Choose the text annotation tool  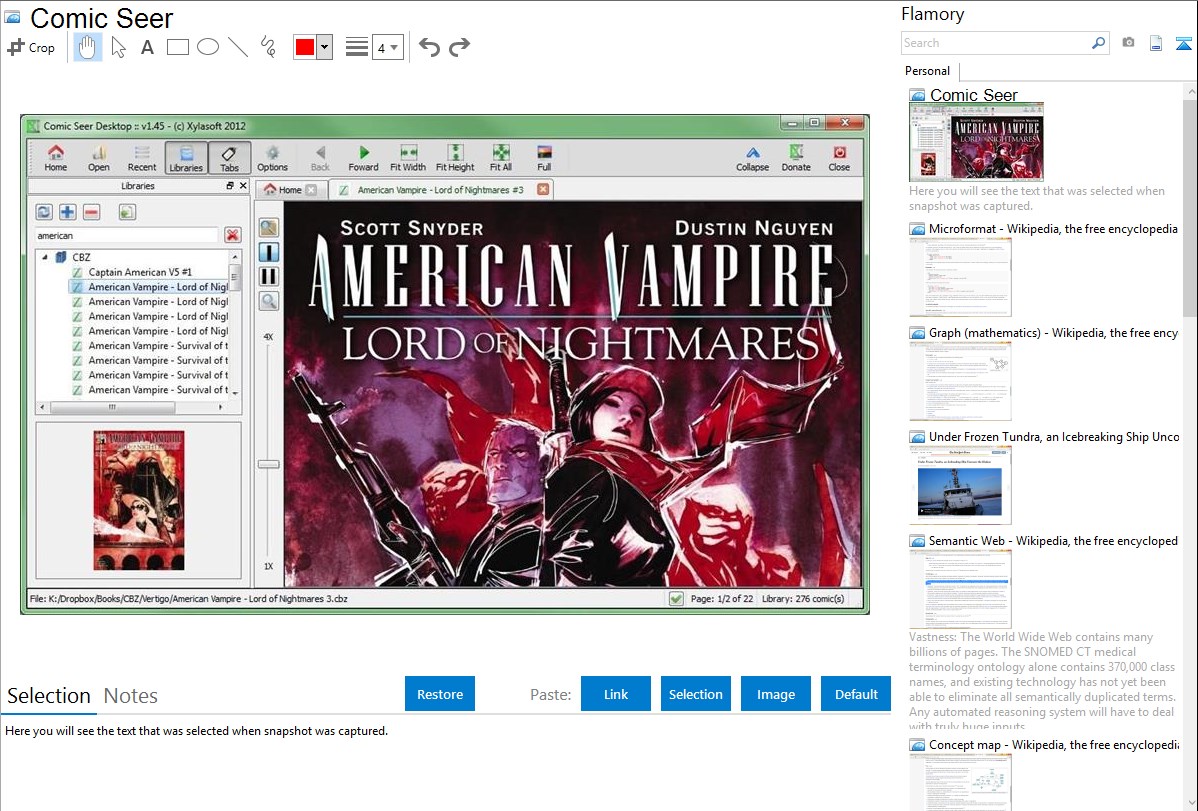click(x=147, y=47)
